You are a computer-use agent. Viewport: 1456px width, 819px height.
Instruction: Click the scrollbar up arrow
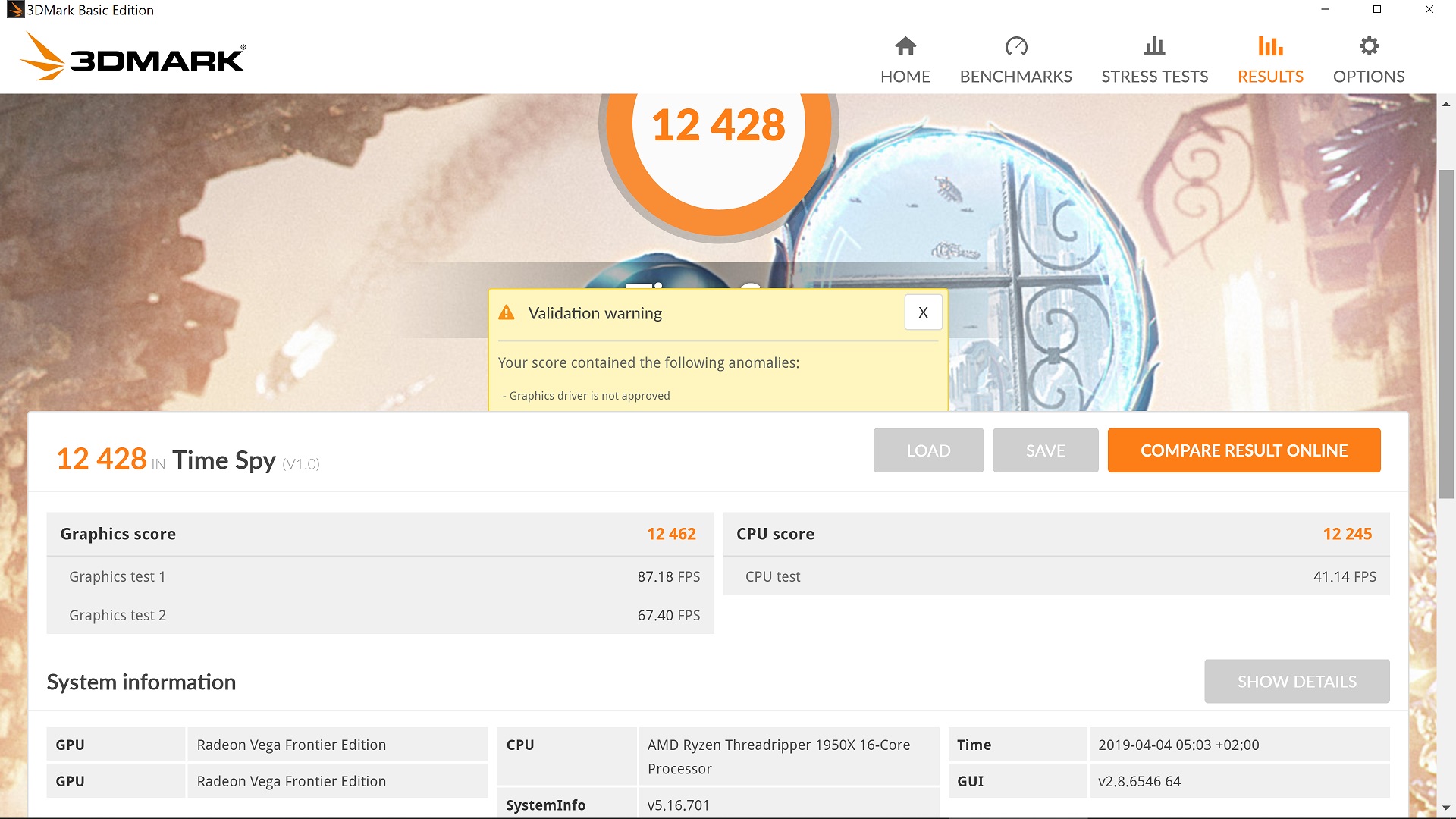[x=1446, y=104]
